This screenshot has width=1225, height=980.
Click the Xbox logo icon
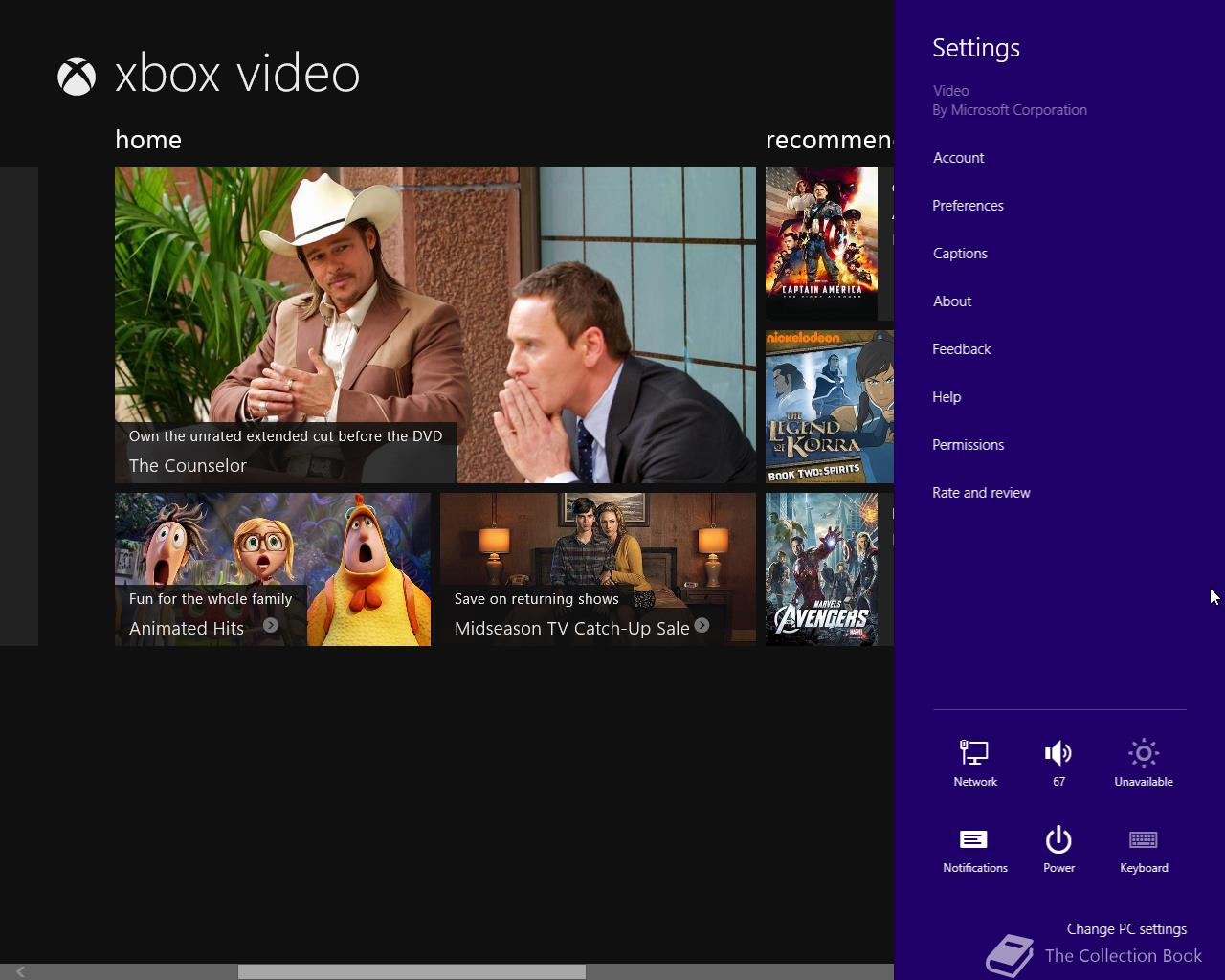coord(77,77)
